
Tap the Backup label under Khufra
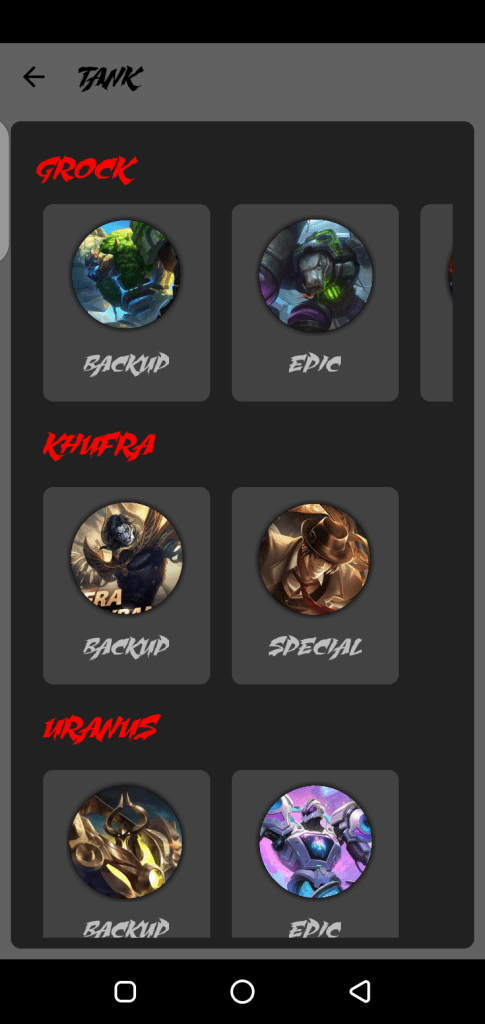(x=126, y=647)
